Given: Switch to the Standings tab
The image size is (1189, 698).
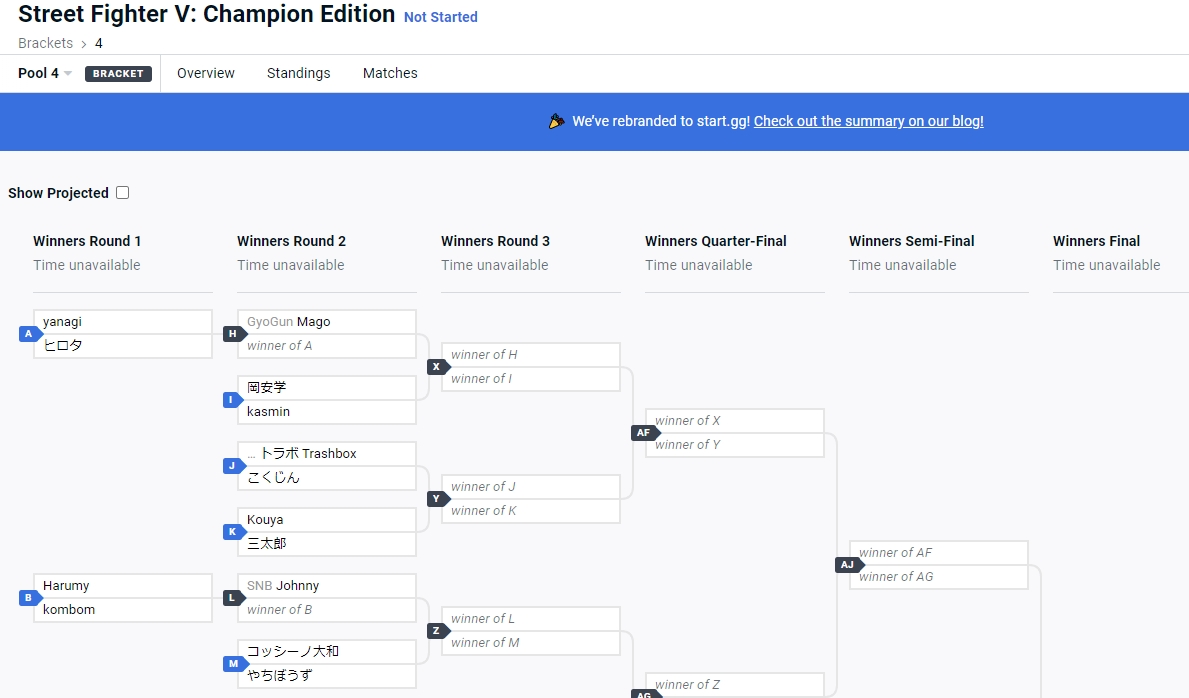Looking at the screenshot, I should click(299, 73).
